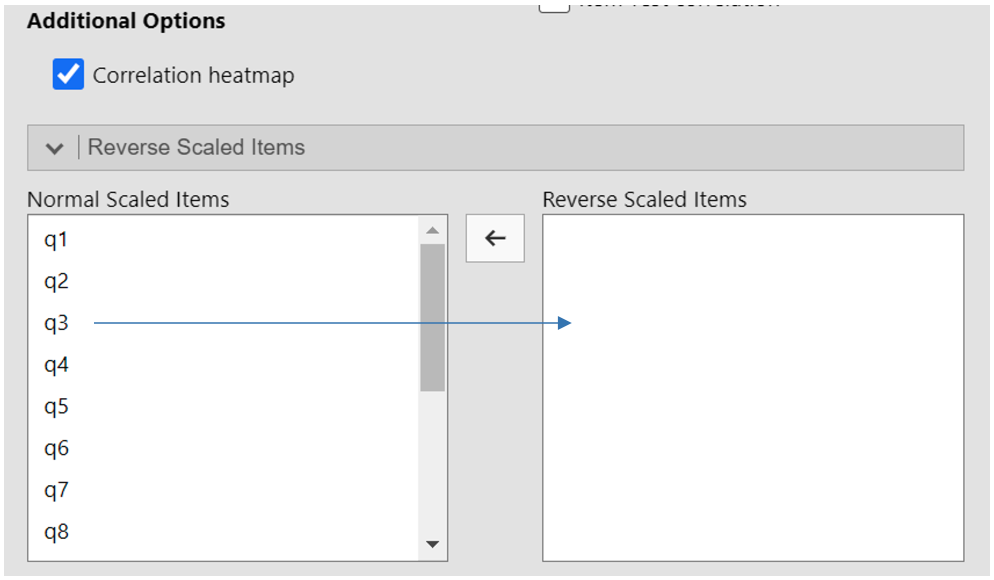Select q1 in Normal Scaled Items

[x=56, y=240]
